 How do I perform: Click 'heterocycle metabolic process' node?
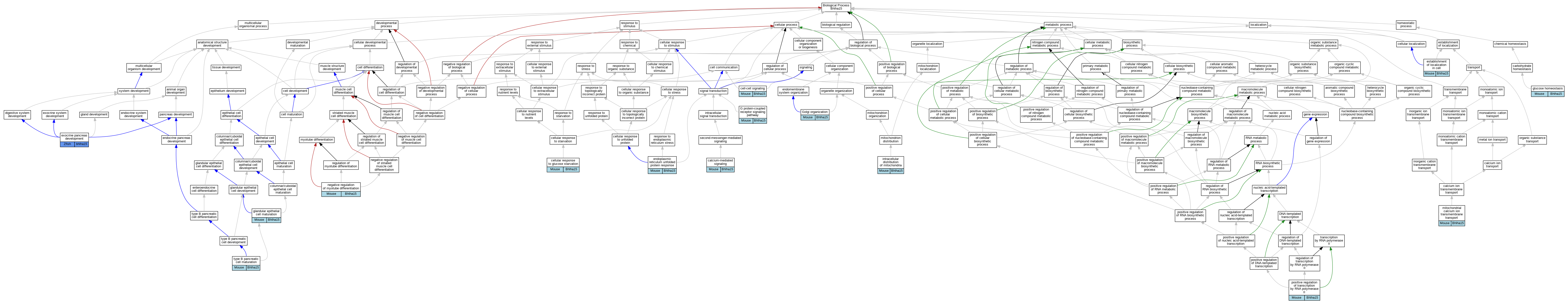[1263, 67]
